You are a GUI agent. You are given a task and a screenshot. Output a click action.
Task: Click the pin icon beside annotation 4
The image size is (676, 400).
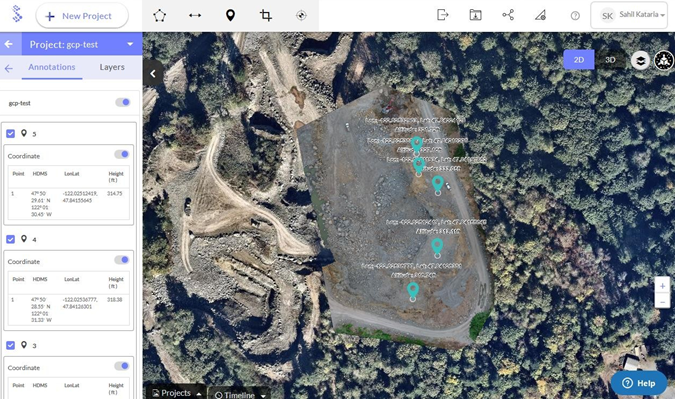pos(24,239)
